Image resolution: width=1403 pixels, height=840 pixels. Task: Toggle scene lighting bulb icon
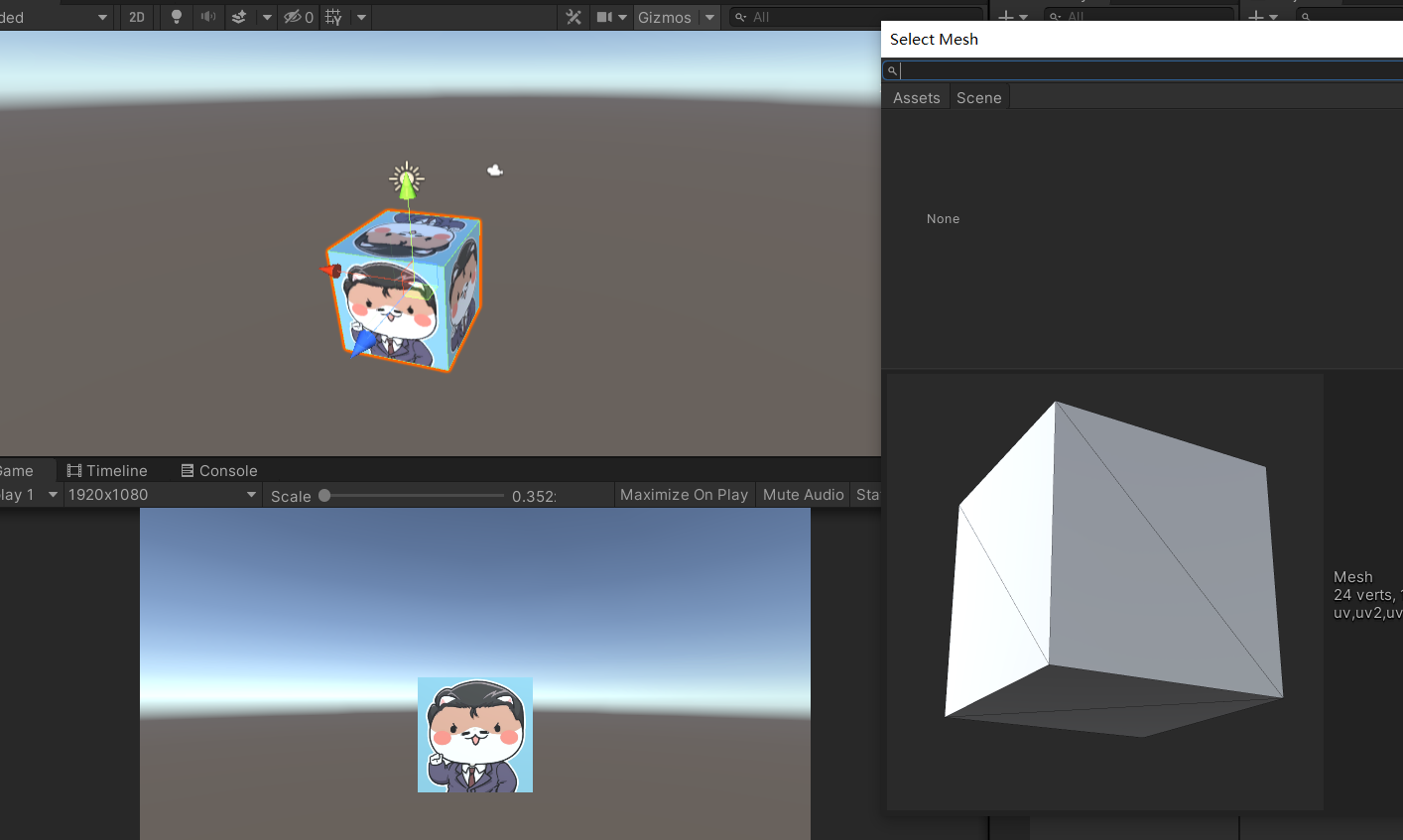pyautogui.click(x=177, y=17)
